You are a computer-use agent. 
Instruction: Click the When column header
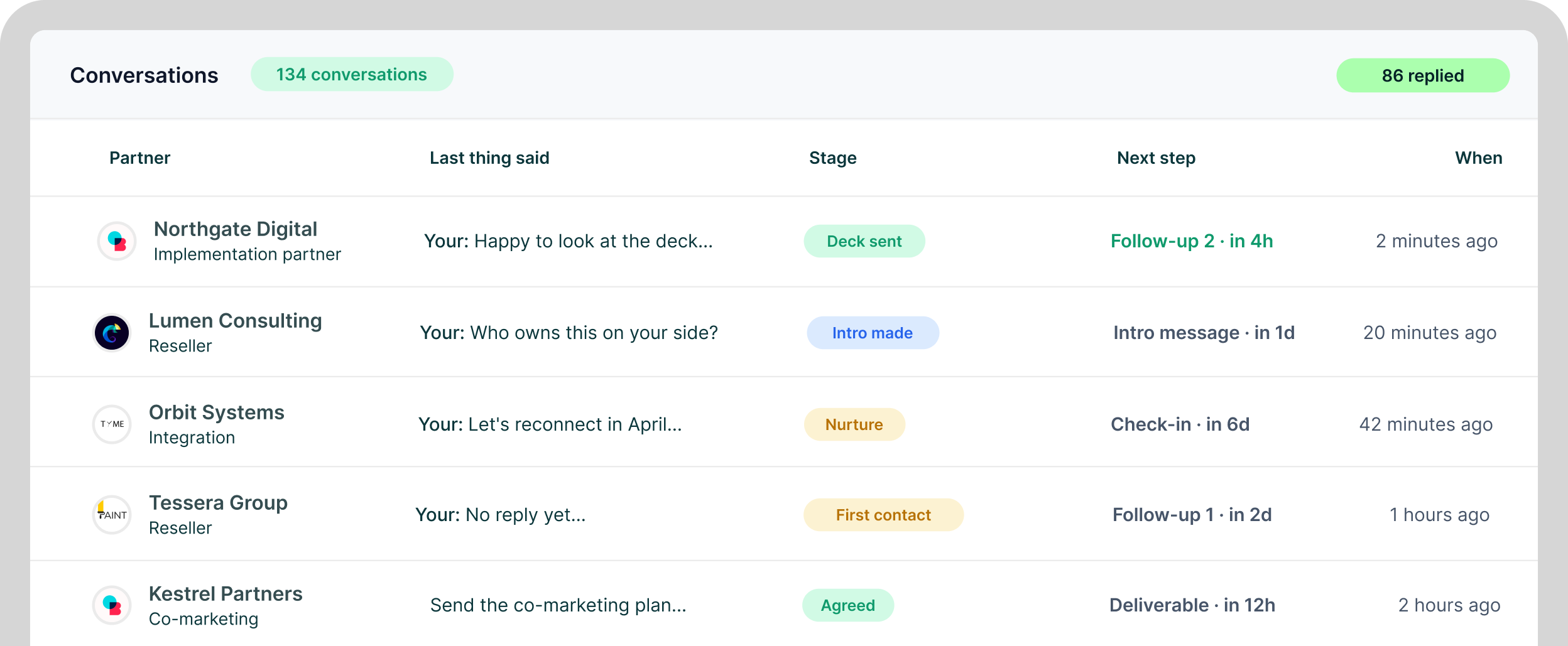1479,158
